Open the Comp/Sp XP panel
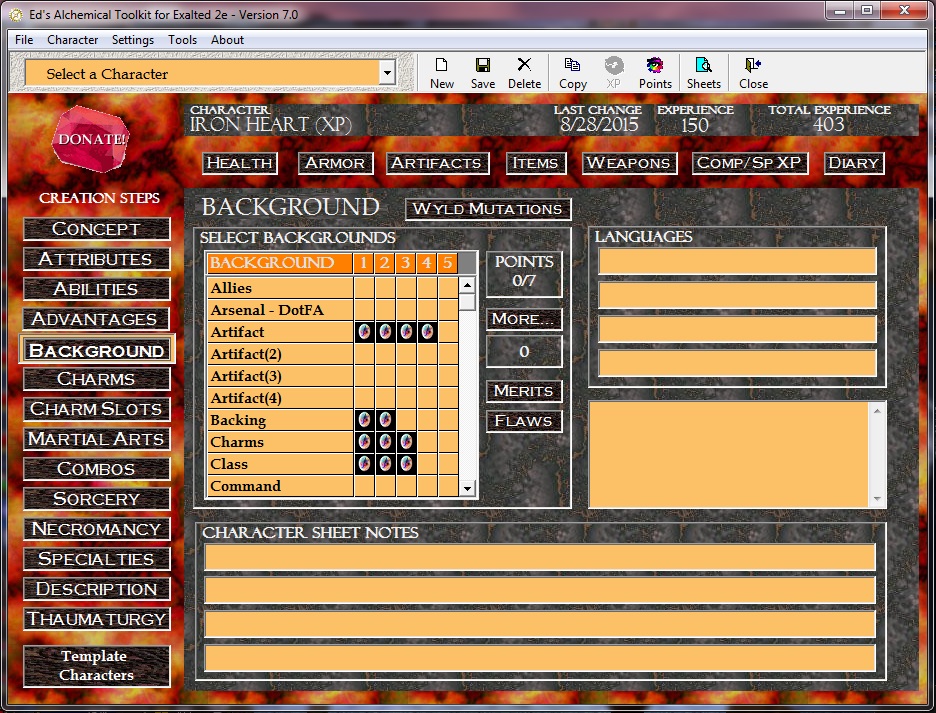This screenshot has width=936, height=713. [749, 163]
